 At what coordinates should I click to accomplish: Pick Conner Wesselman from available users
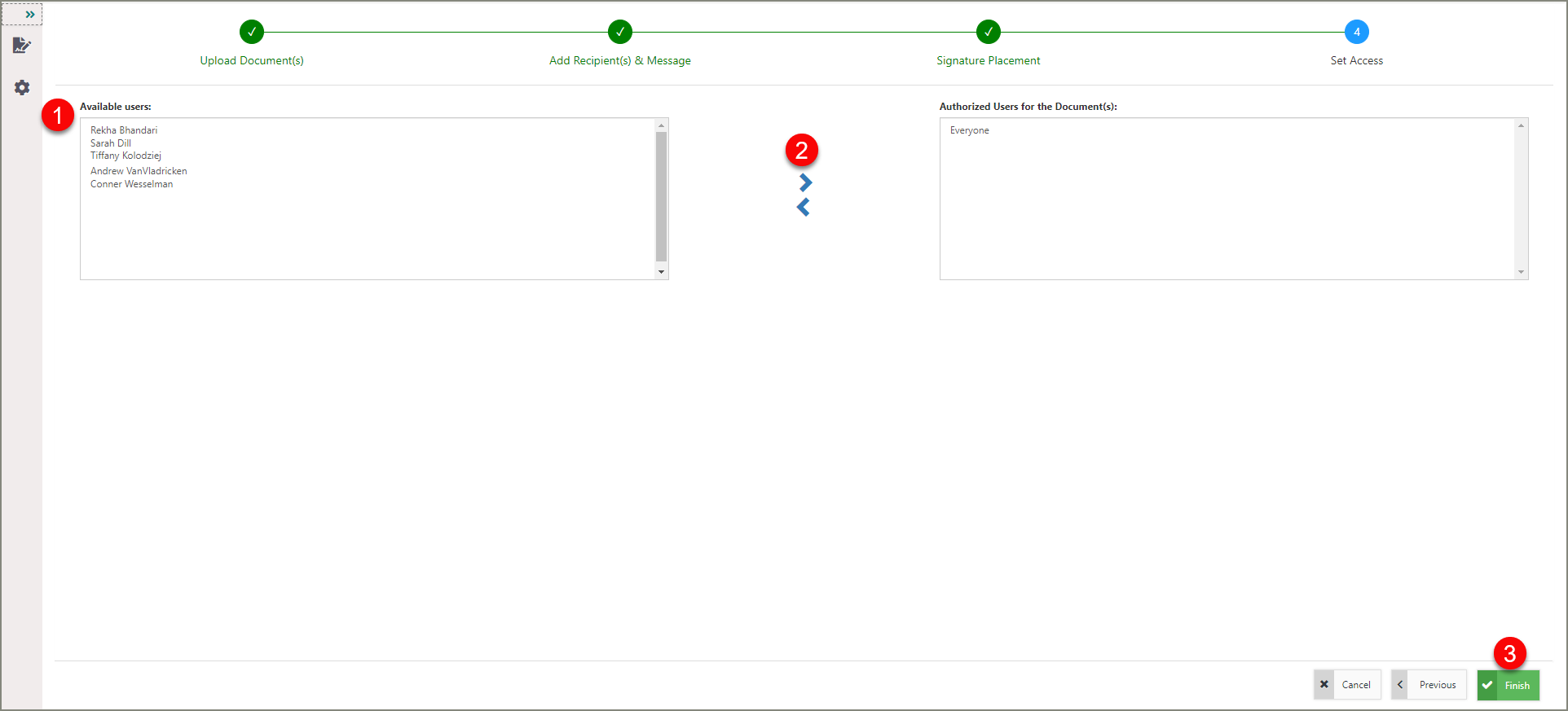click(x=131, y=184)
